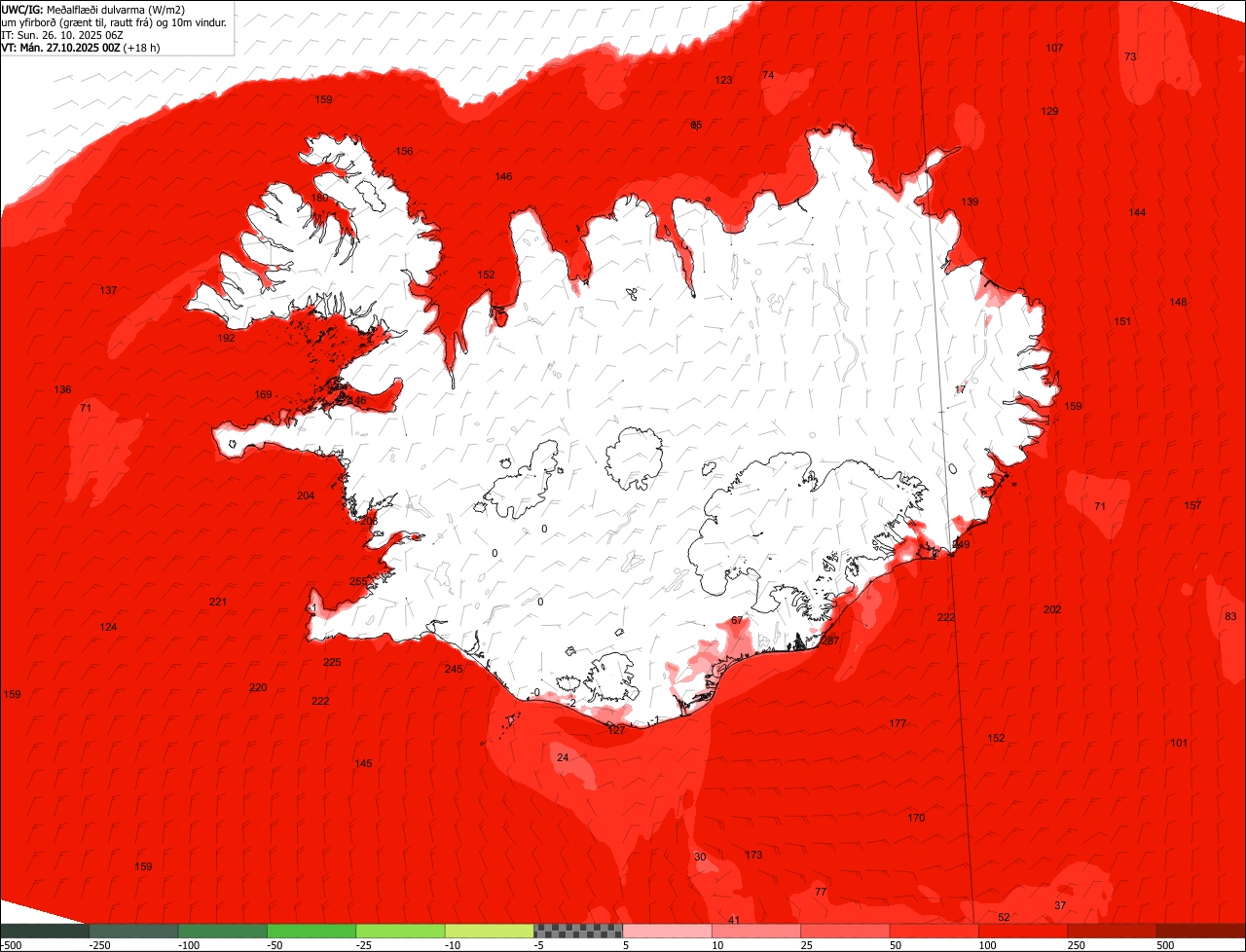This screenshot has height=952, width=1246.
Task: Click the flux value 220 in the southwest
Action: point(257,687)
